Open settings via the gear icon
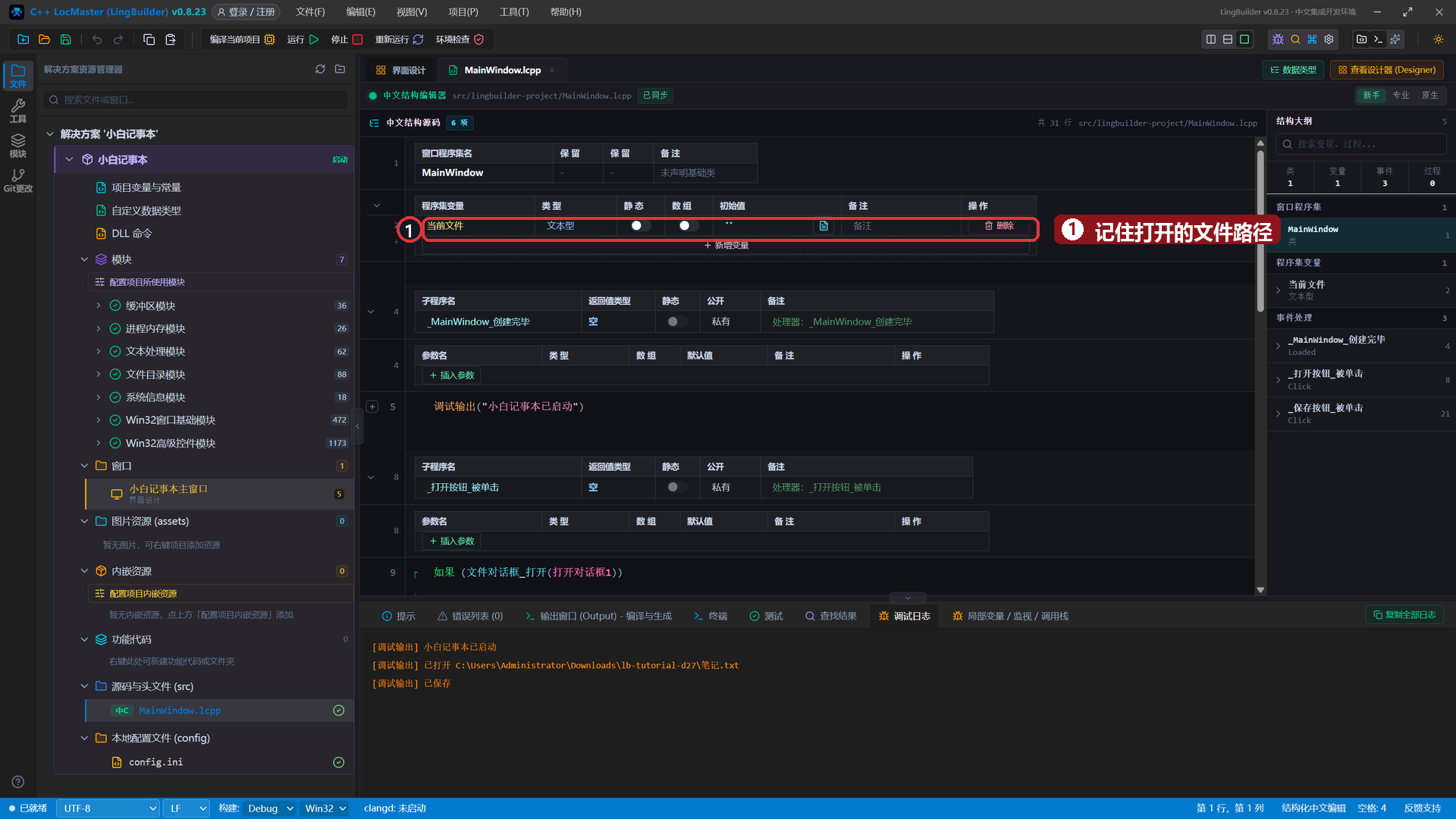The height and width of the screenshot is (819, 1456). (1329, 39)
